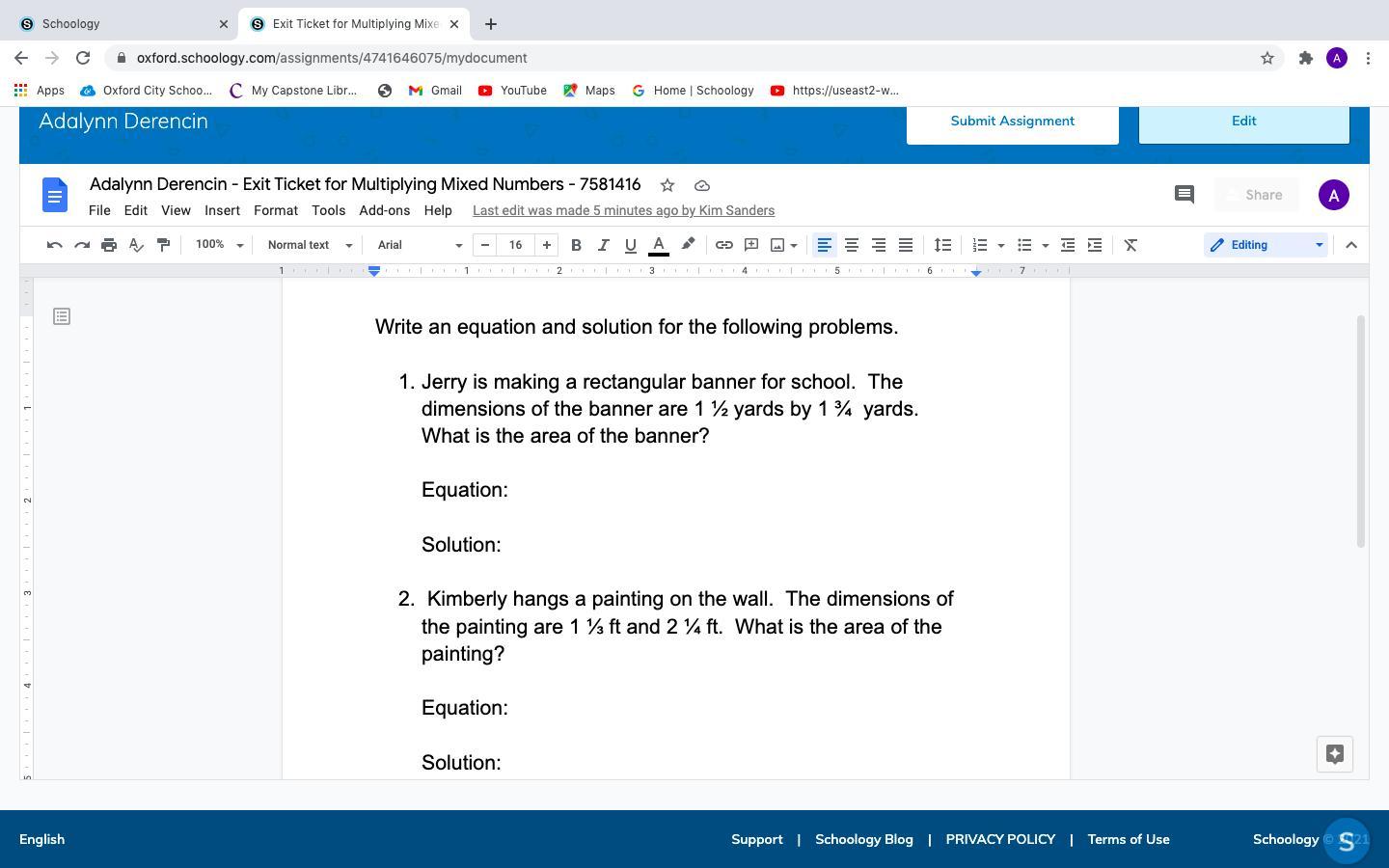The image size is (1389, 868).
Task: Open the zoom level dropdown
Action: point(219,245)
